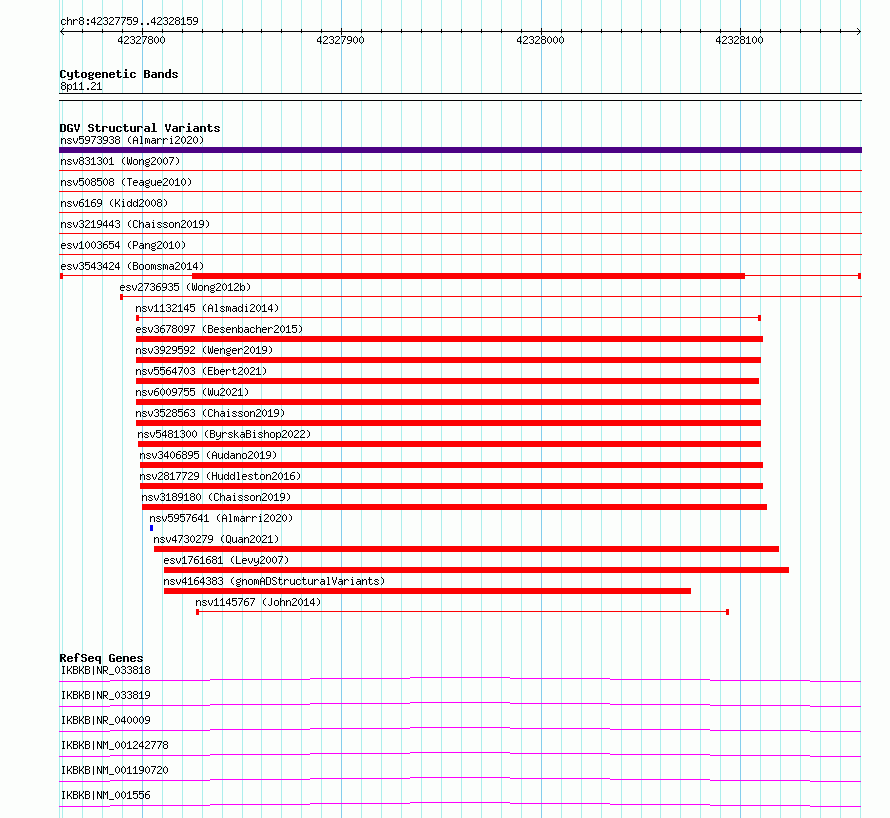Open IKBKB|NM_001190720 transcript label
Viewport: 890px width, 818px height.
pos(115,770)
